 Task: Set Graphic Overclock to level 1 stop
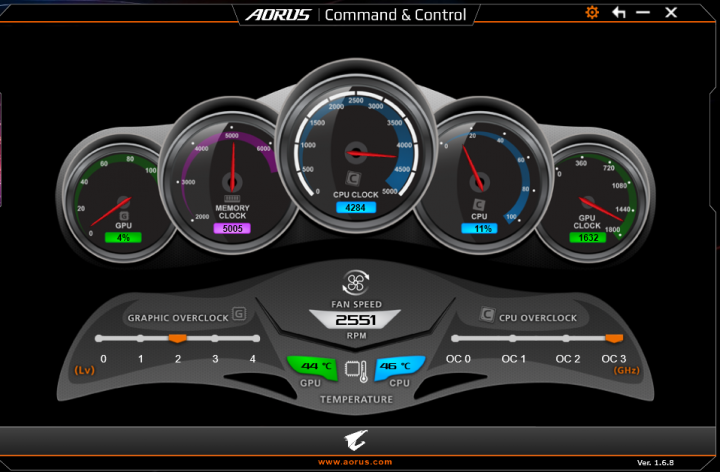(x=140, y=338)
